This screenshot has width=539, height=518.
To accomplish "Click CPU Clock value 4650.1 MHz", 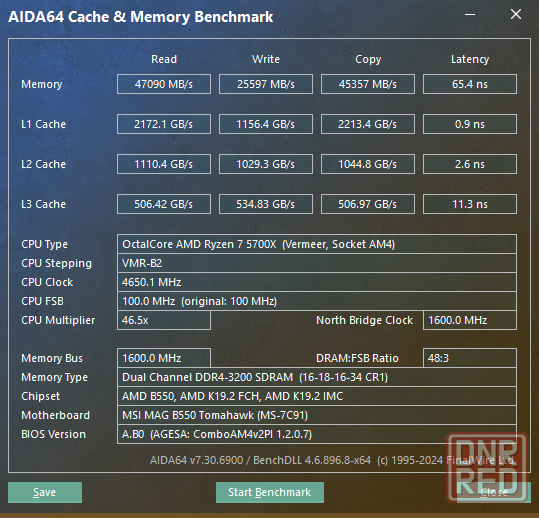I will pyautogui.click(x=317, y=282).
